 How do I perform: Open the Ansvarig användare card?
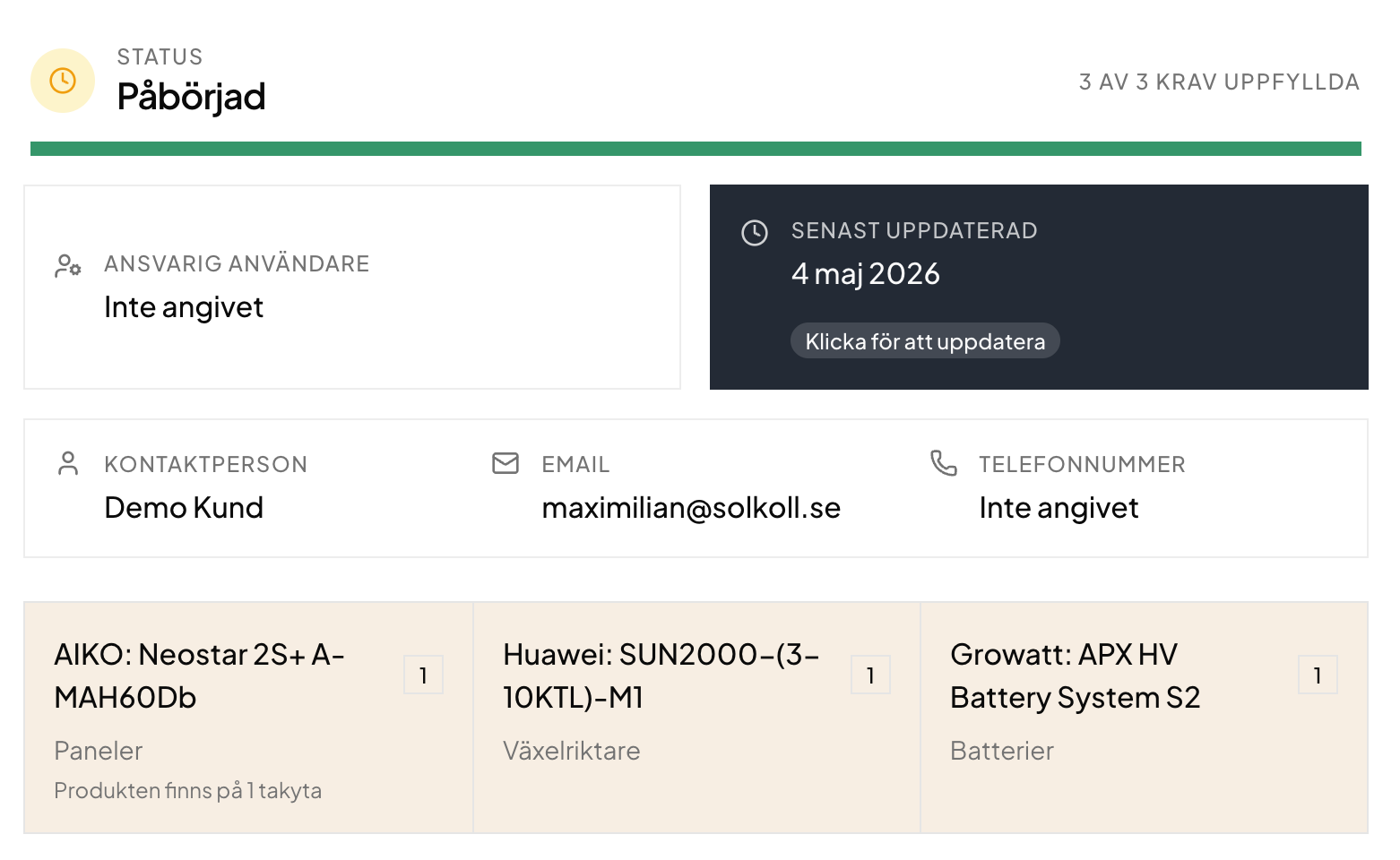[x=352, y=288]
